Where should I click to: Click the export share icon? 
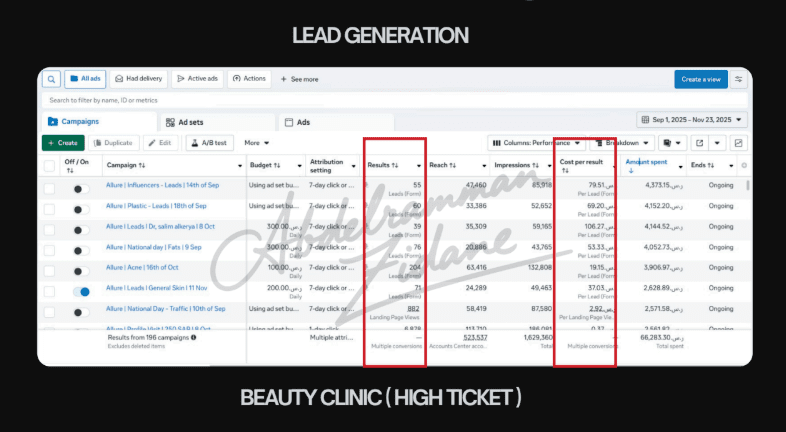[699, 143]
